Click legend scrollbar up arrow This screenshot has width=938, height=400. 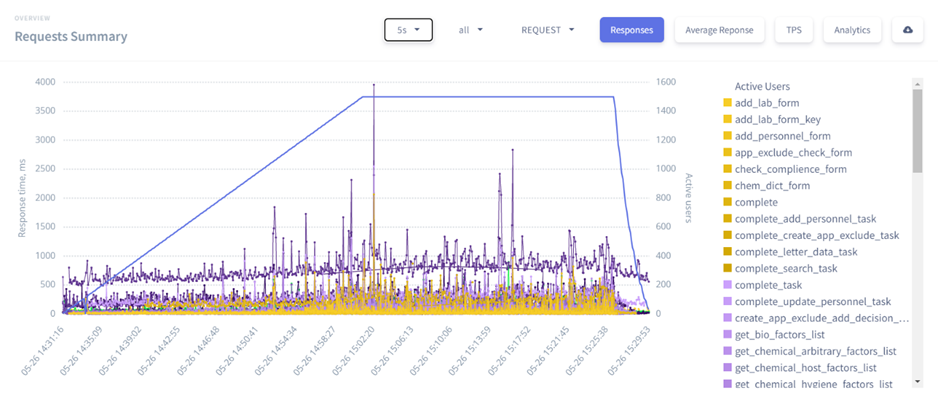(x=917, y=83)
